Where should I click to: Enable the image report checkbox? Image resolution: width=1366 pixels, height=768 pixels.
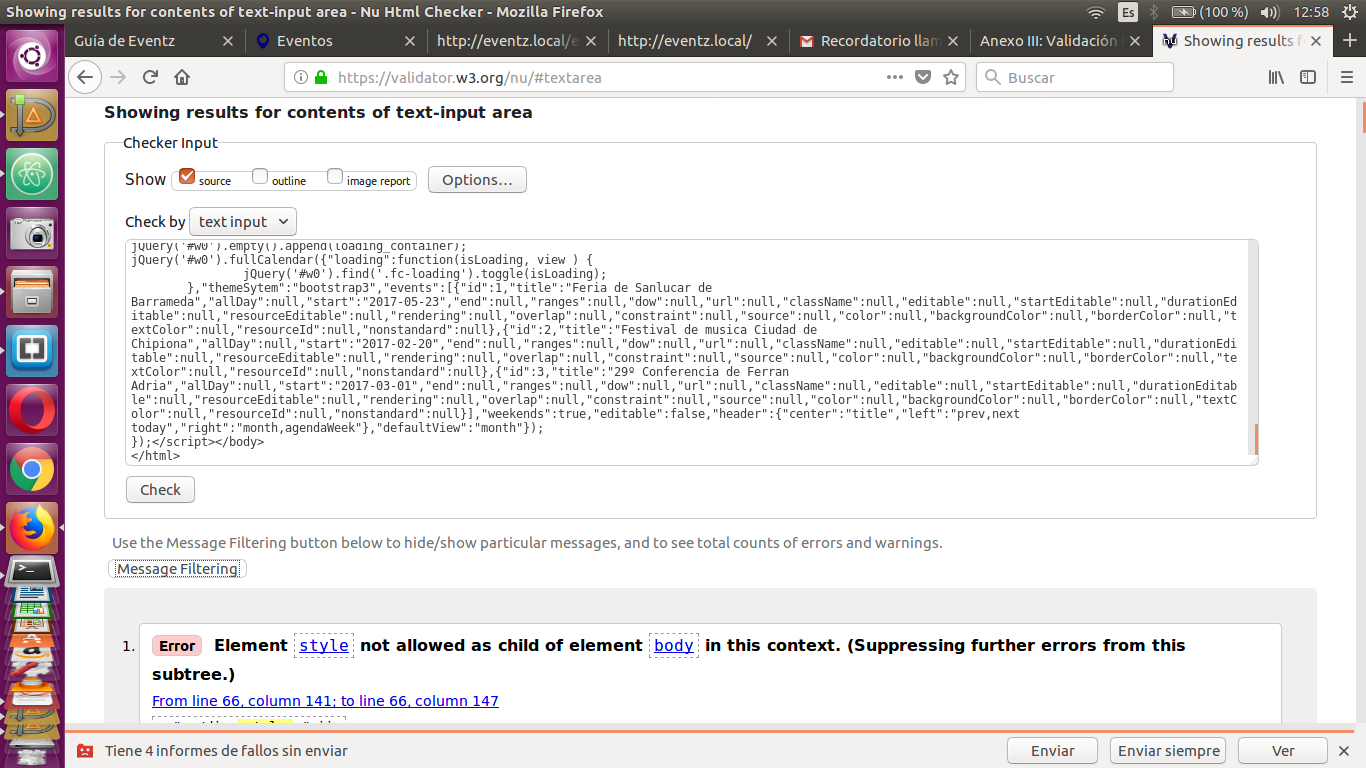335,177
